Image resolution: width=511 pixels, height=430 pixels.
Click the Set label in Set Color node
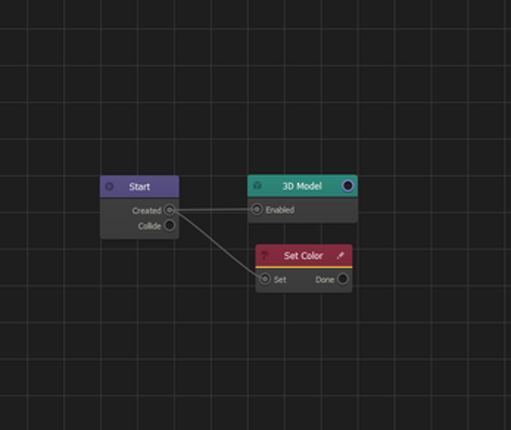pyautogui.click(x=280, y=280)
